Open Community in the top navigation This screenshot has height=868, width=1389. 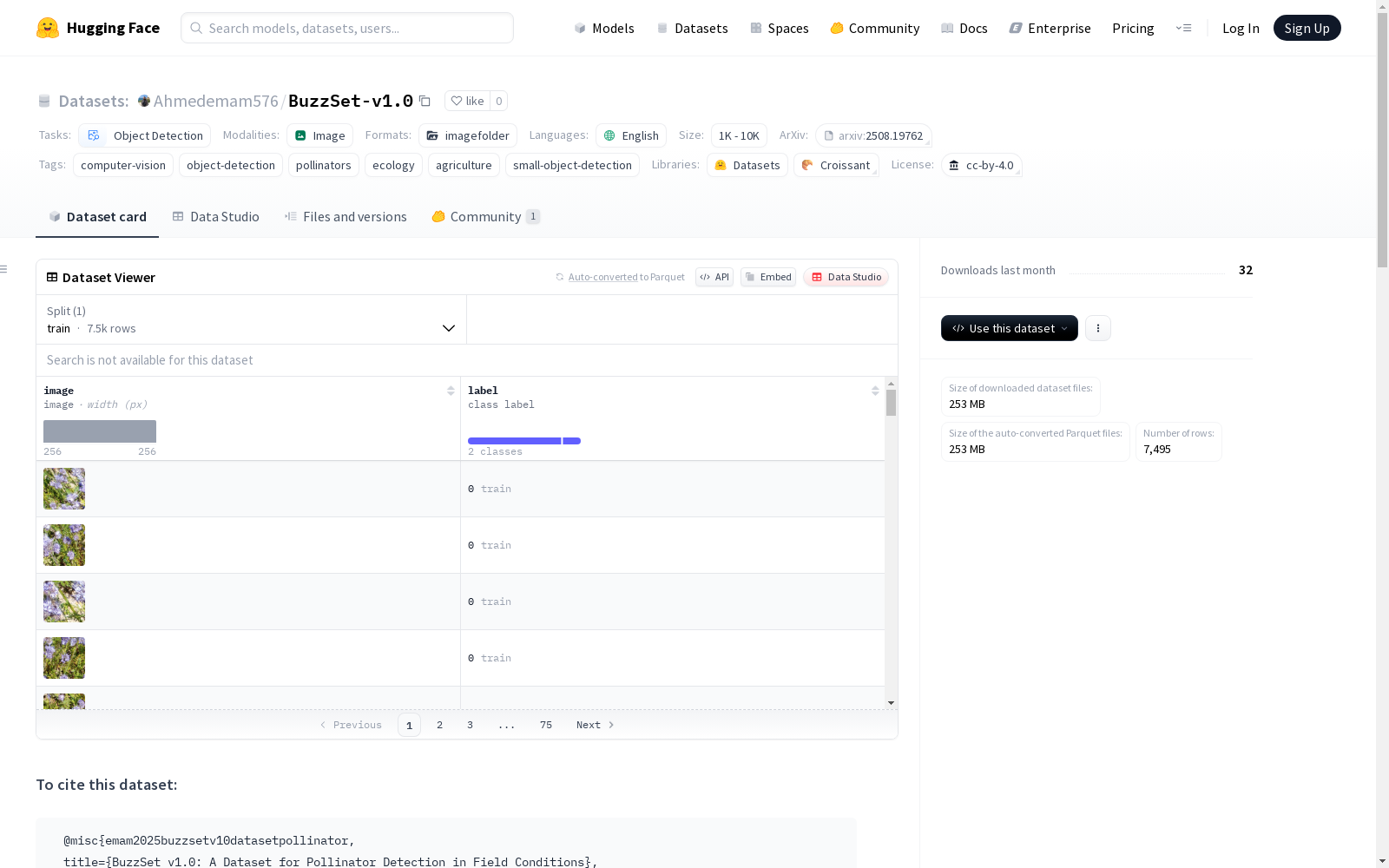[875, 28]
